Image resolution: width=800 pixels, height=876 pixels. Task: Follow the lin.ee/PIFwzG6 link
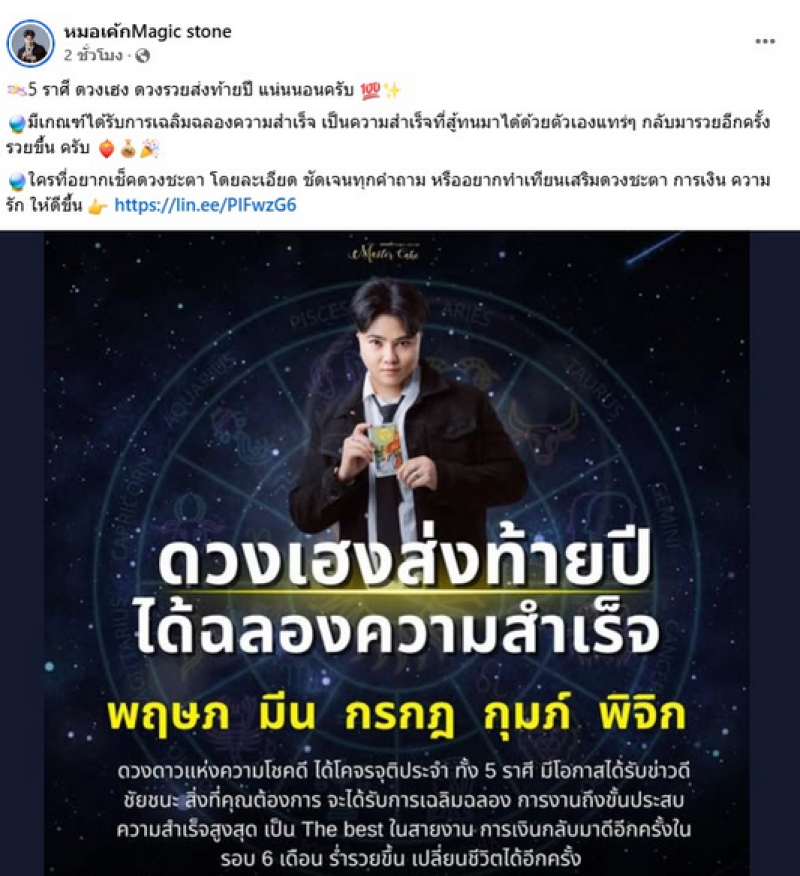pos(205,205)
